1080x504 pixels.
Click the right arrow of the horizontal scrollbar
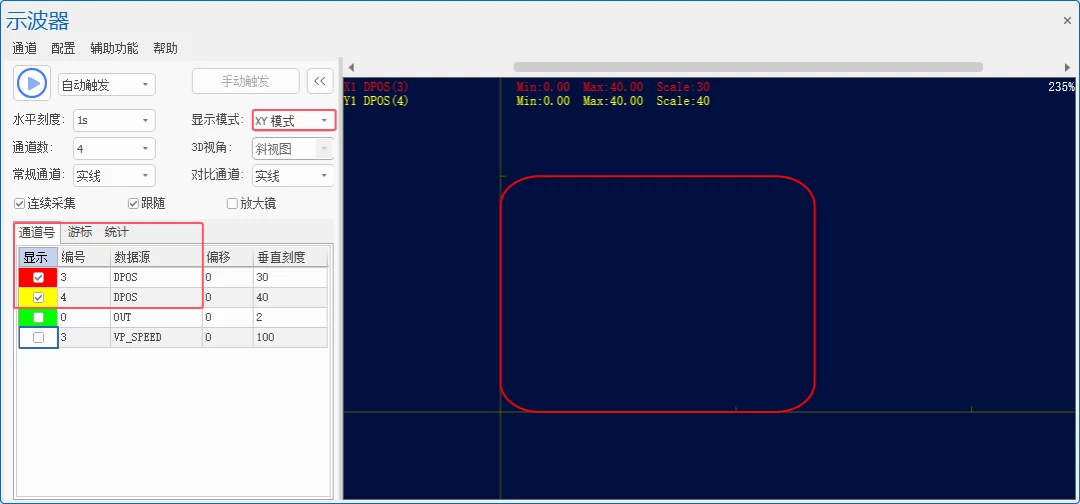click(x=1067, y=67)
